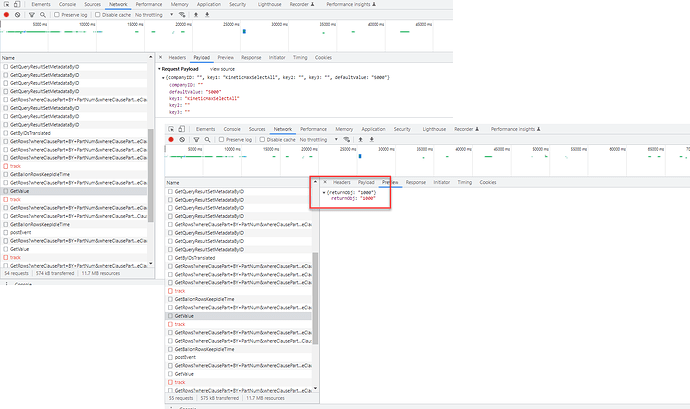Screen dimensions: 690x409
Task: Select postEvent request in lower list
Action: [x=239, y=357]
